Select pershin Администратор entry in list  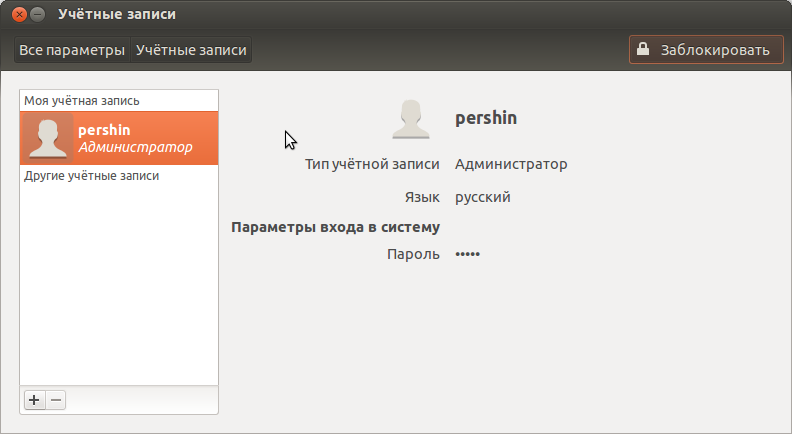pyautogui.click(x=119, y=138)
